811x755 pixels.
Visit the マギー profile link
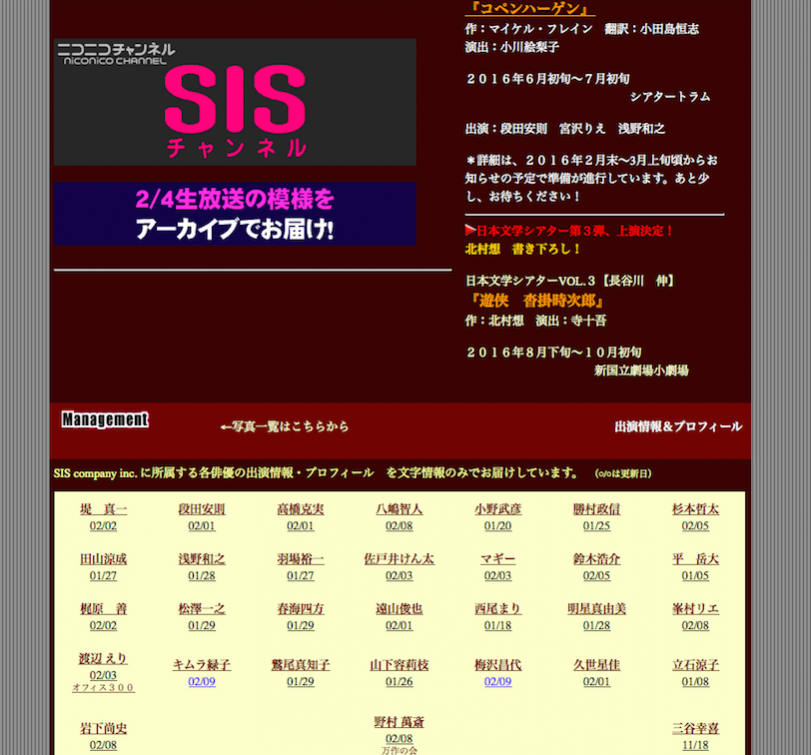(497, 559)
